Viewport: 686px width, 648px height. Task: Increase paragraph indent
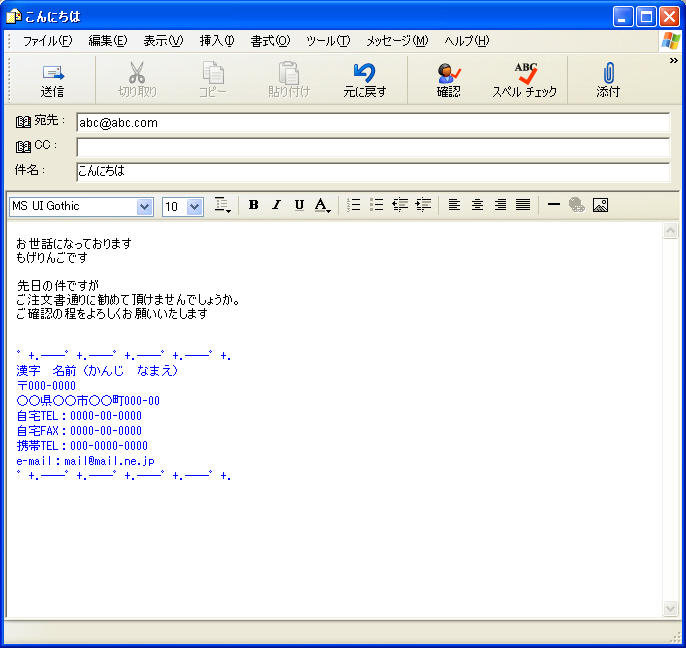tap(423, 205)
